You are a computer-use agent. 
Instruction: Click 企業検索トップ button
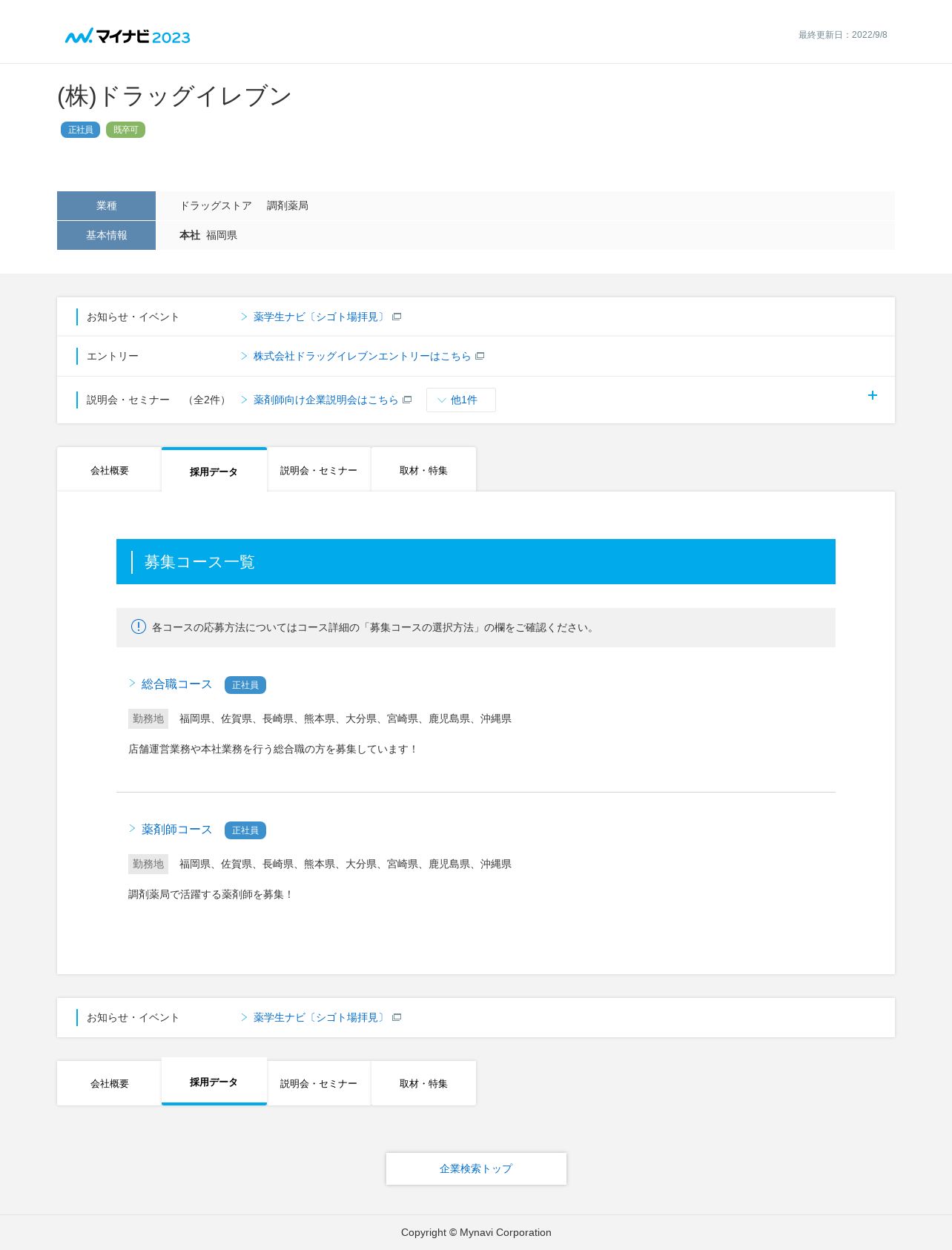(476, 1168)
